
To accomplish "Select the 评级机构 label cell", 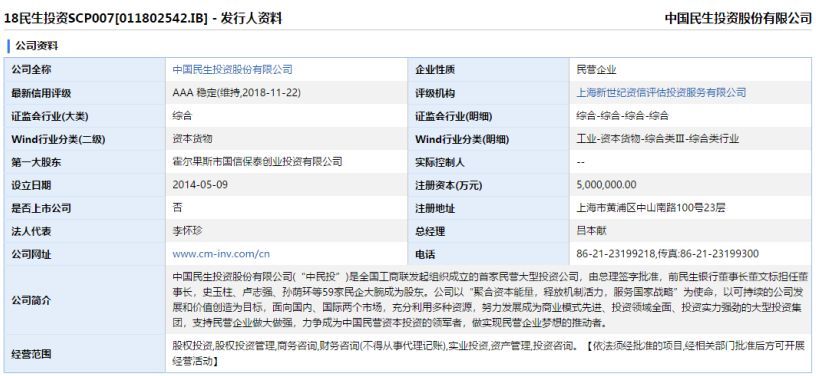I will [489, 93].
